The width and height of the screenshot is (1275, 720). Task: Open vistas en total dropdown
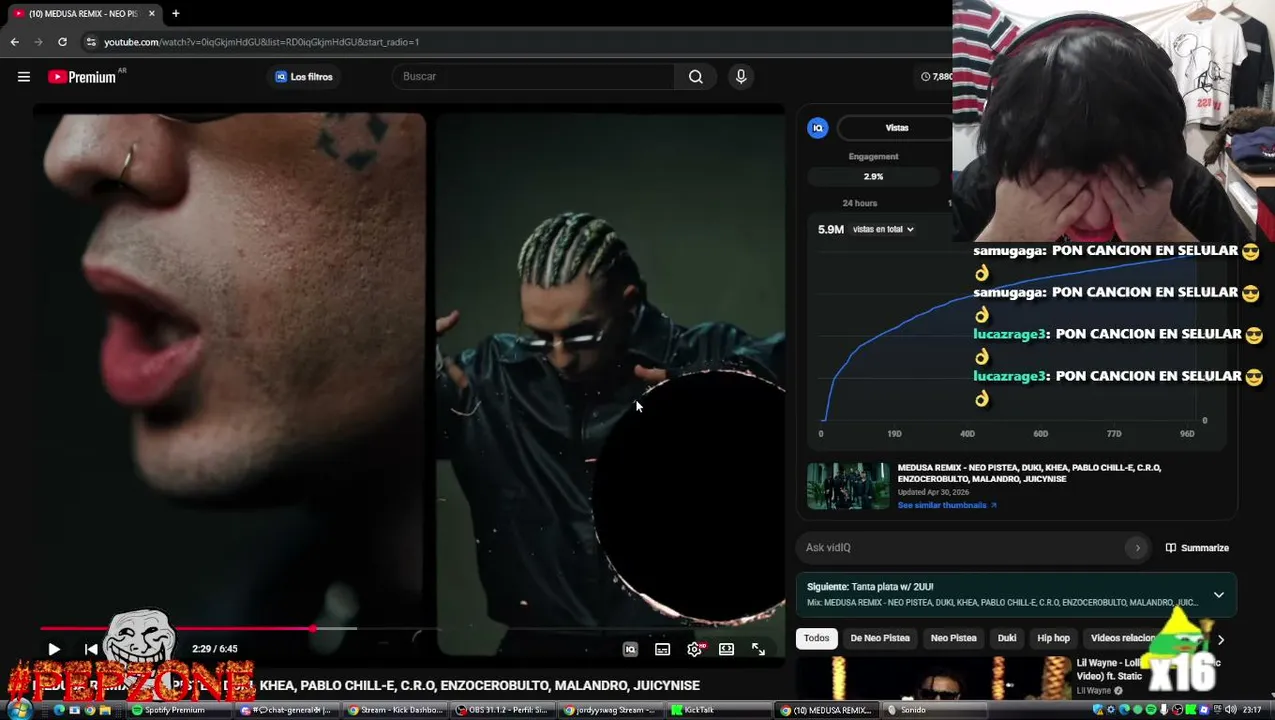point(882,229)
